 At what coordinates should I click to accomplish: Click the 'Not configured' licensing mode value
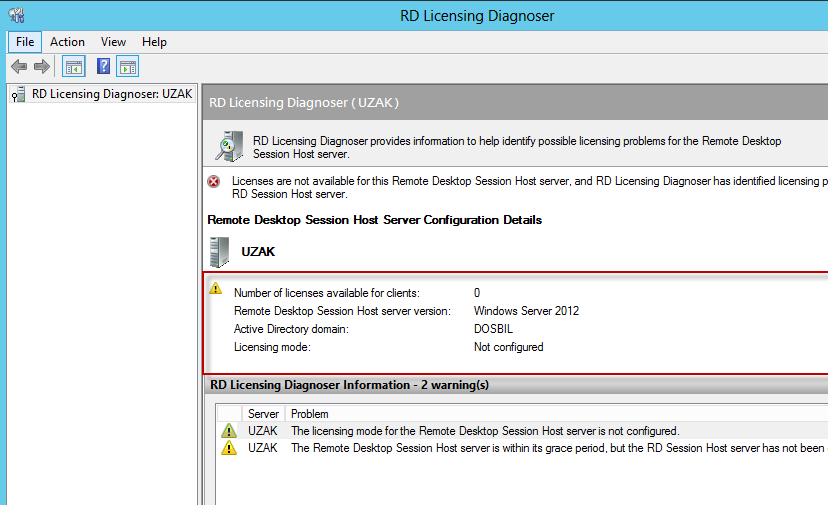[x=509, y=347]
